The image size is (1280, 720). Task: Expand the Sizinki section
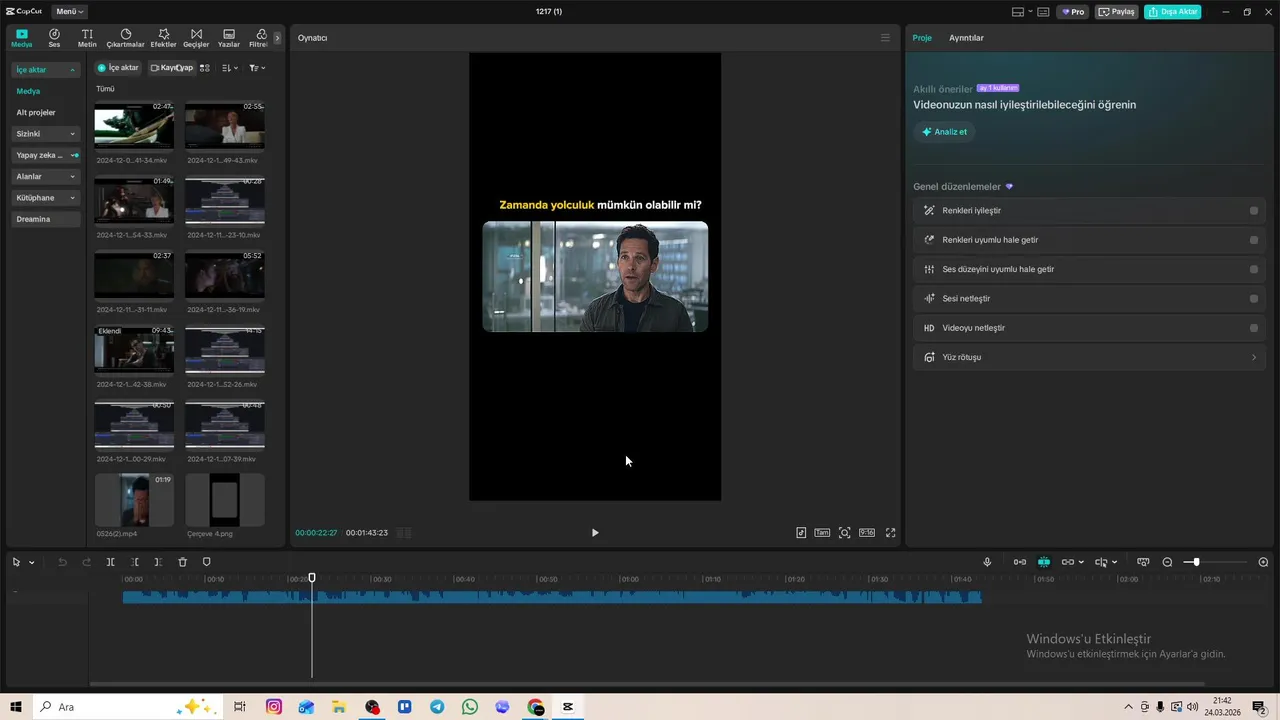click(46, 133)
